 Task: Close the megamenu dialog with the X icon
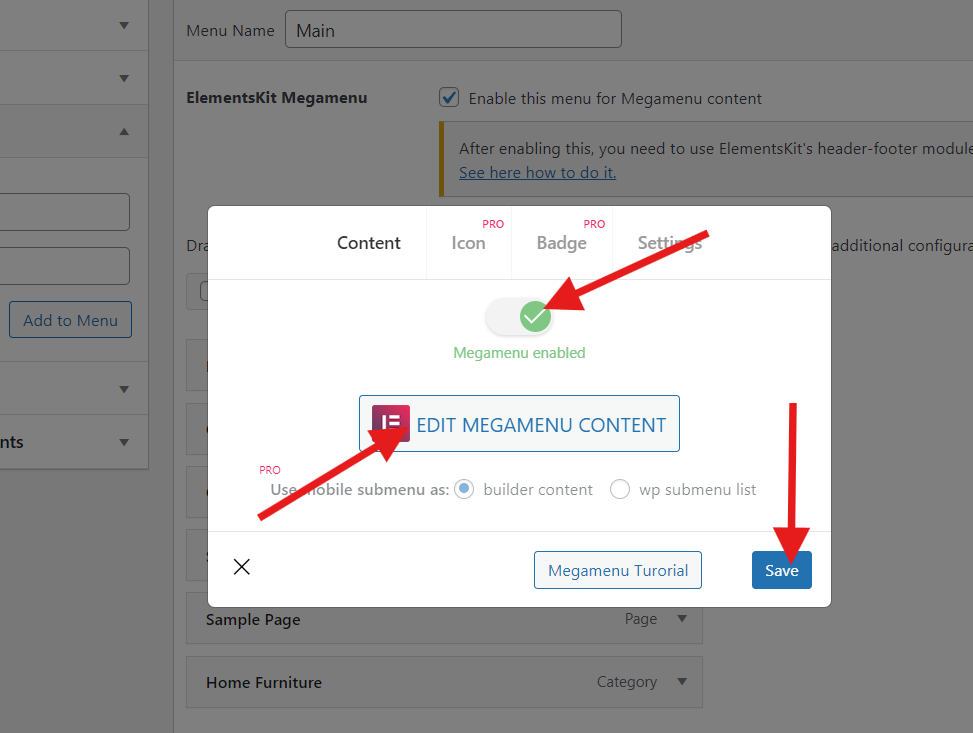tap(241, 567)
